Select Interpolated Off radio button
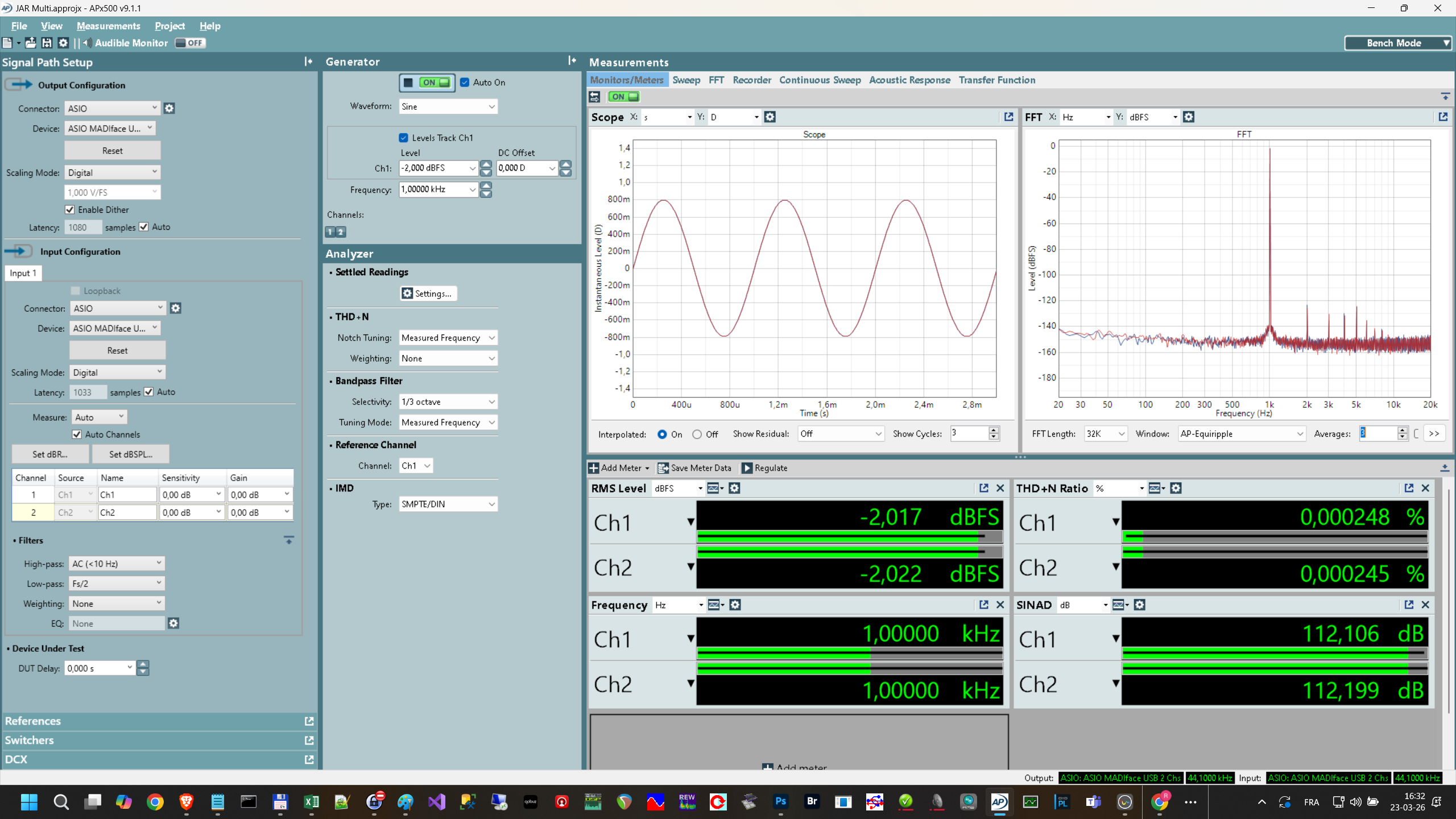Screen dimensions: 1456x819 697,434
